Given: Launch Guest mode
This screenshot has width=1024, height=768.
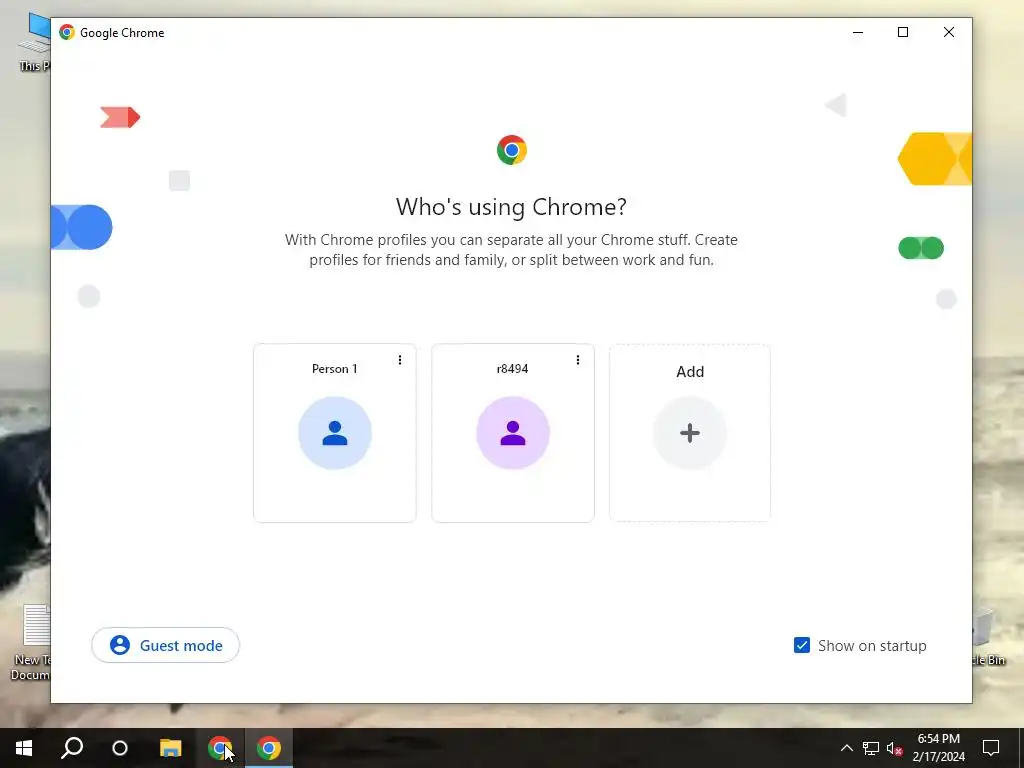Looking at the screenshot, I should (165, 645).
